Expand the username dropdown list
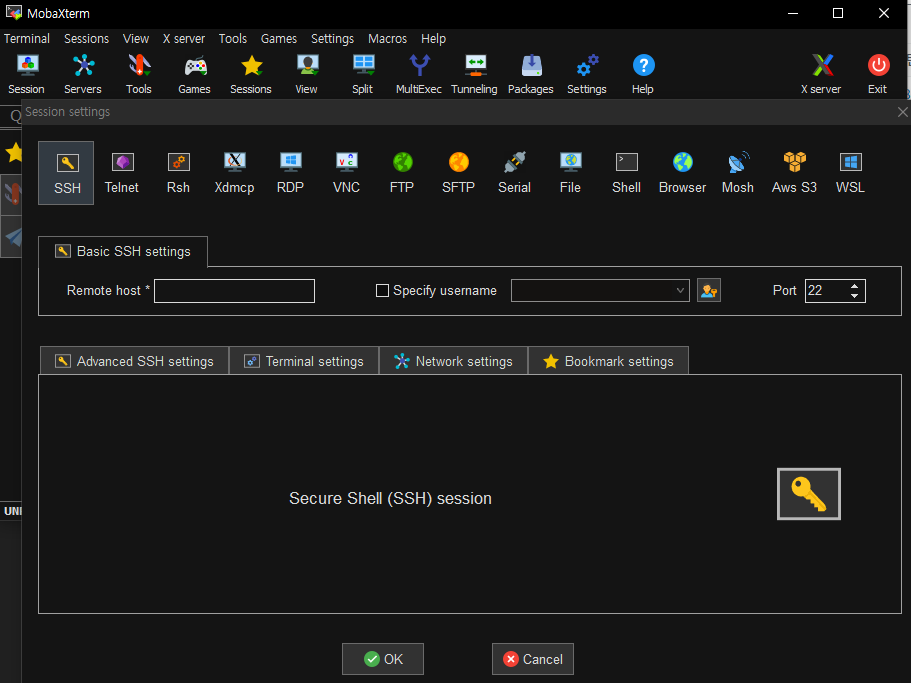Image resolution: width=911 pixels, height=683 pixels. tap(680, 290)
